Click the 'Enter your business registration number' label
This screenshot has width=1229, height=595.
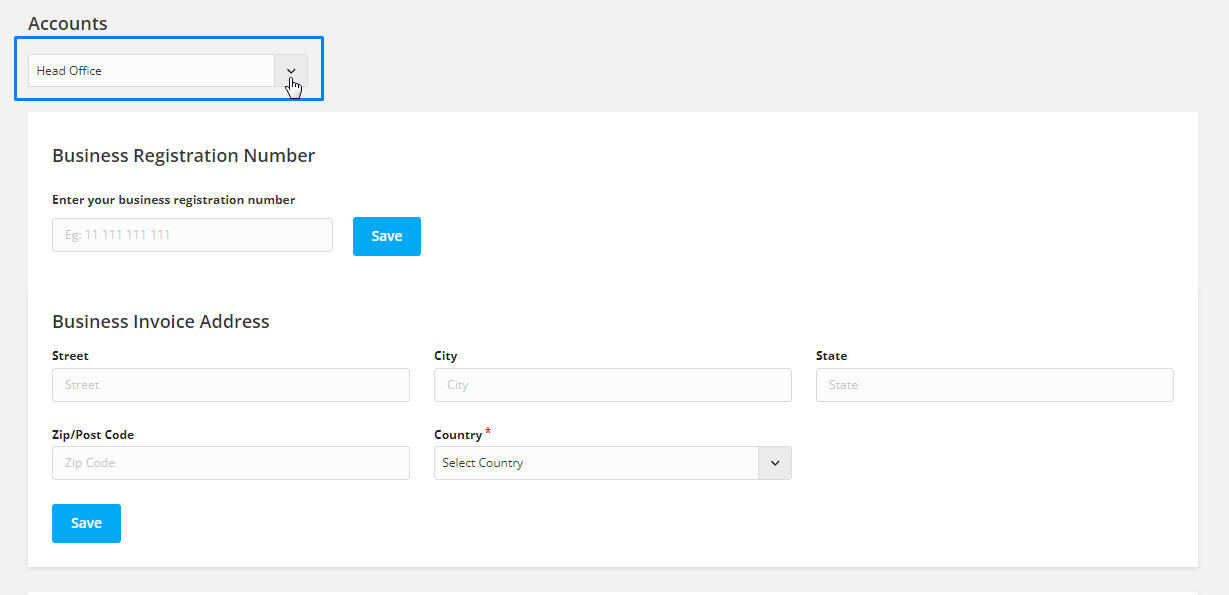174,200
